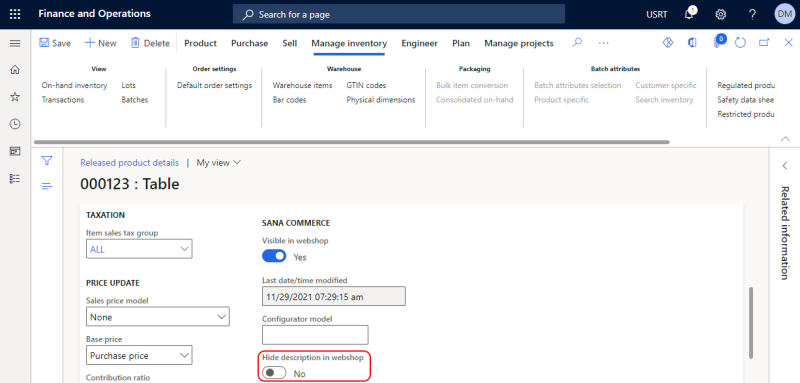Open the Product tab
This screenshot has height=383, width=800.
(201, 43)
